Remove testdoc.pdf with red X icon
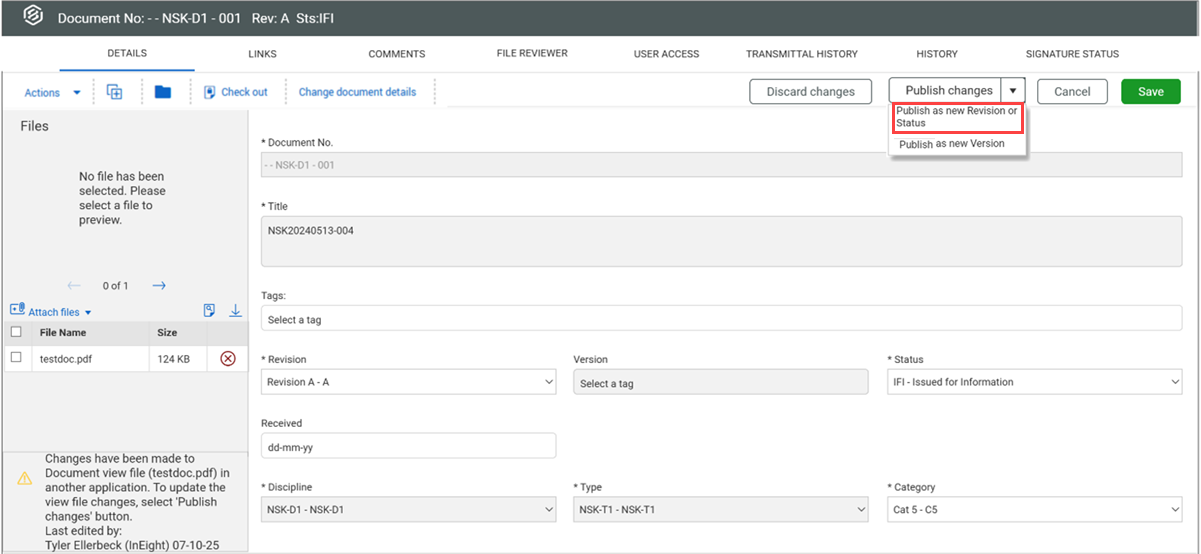1201x554 pixels. pos(227,358)
